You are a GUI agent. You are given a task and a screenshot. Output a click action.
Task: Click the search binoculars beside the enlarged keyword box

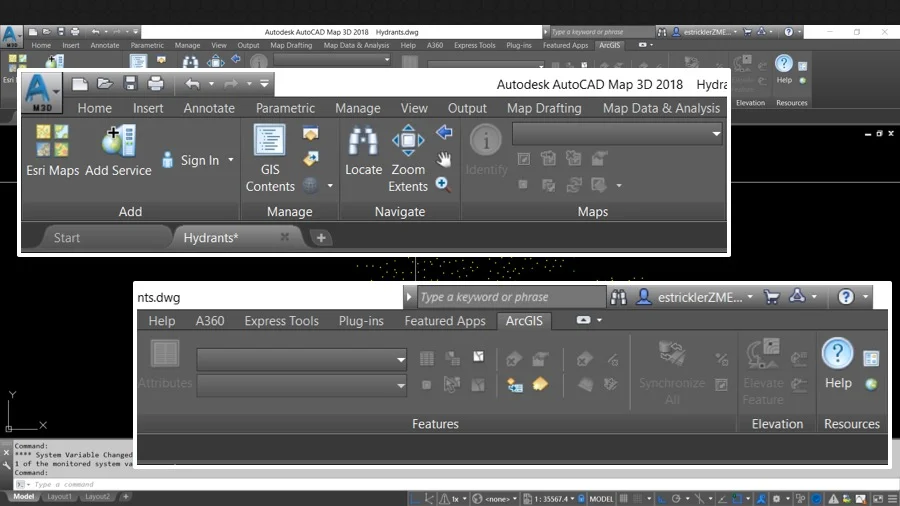(618, 297)
